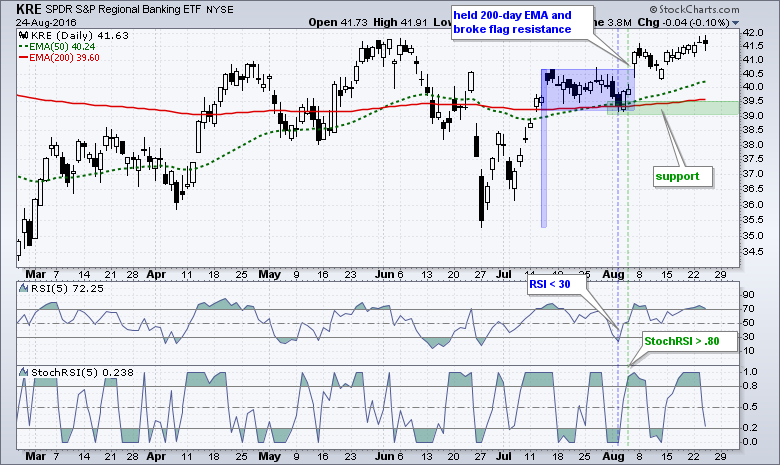Click the 'StochRSI(5) 0.238' panel label

[x=82, y=372]
